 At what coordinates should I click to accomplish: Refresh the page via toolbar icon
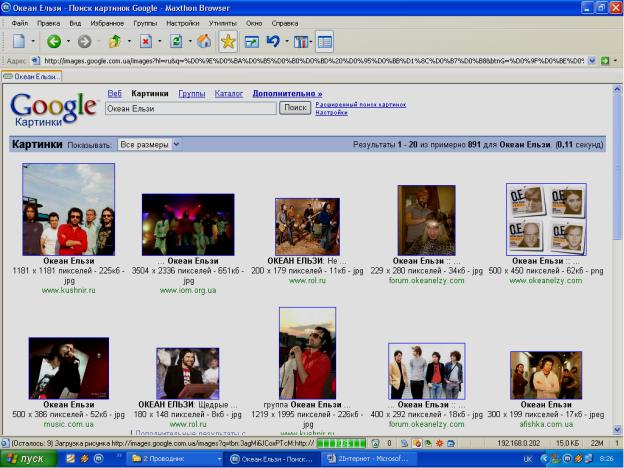176,41
